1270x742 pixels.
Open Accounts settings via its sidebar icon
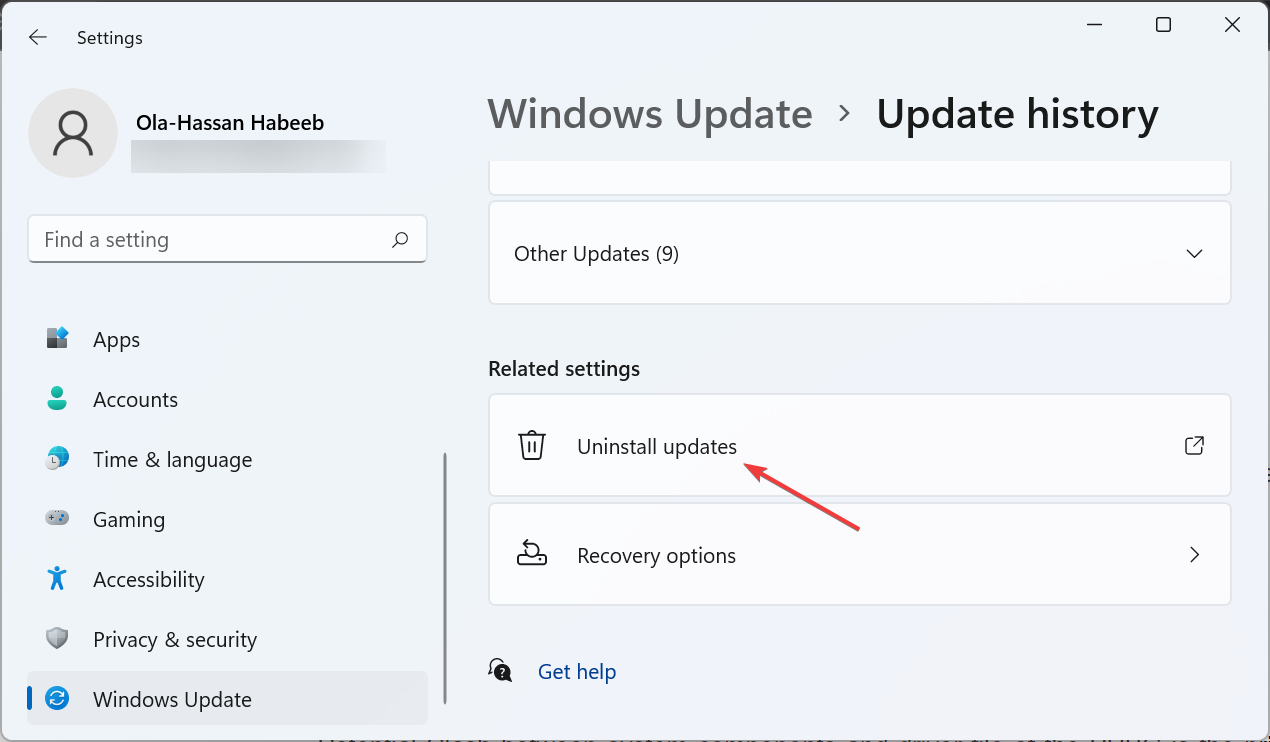point(57,399)
